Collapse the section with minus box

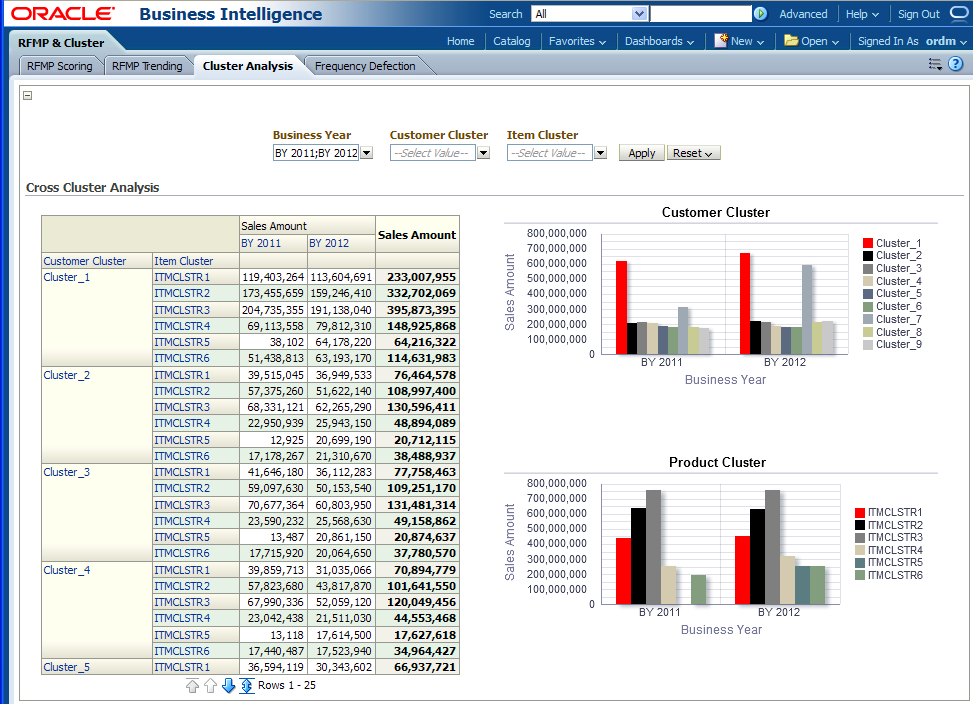tap(28, 95)
